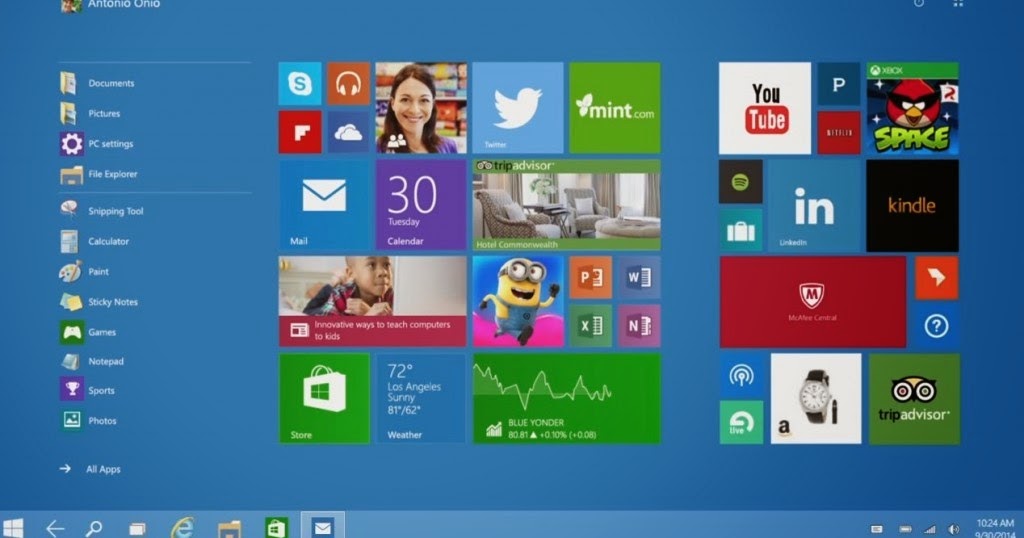Viewport: 1024px width, 538px height.
Task: Open the OneNote tile
Action: pyautogui.click(x=639, y=325)
